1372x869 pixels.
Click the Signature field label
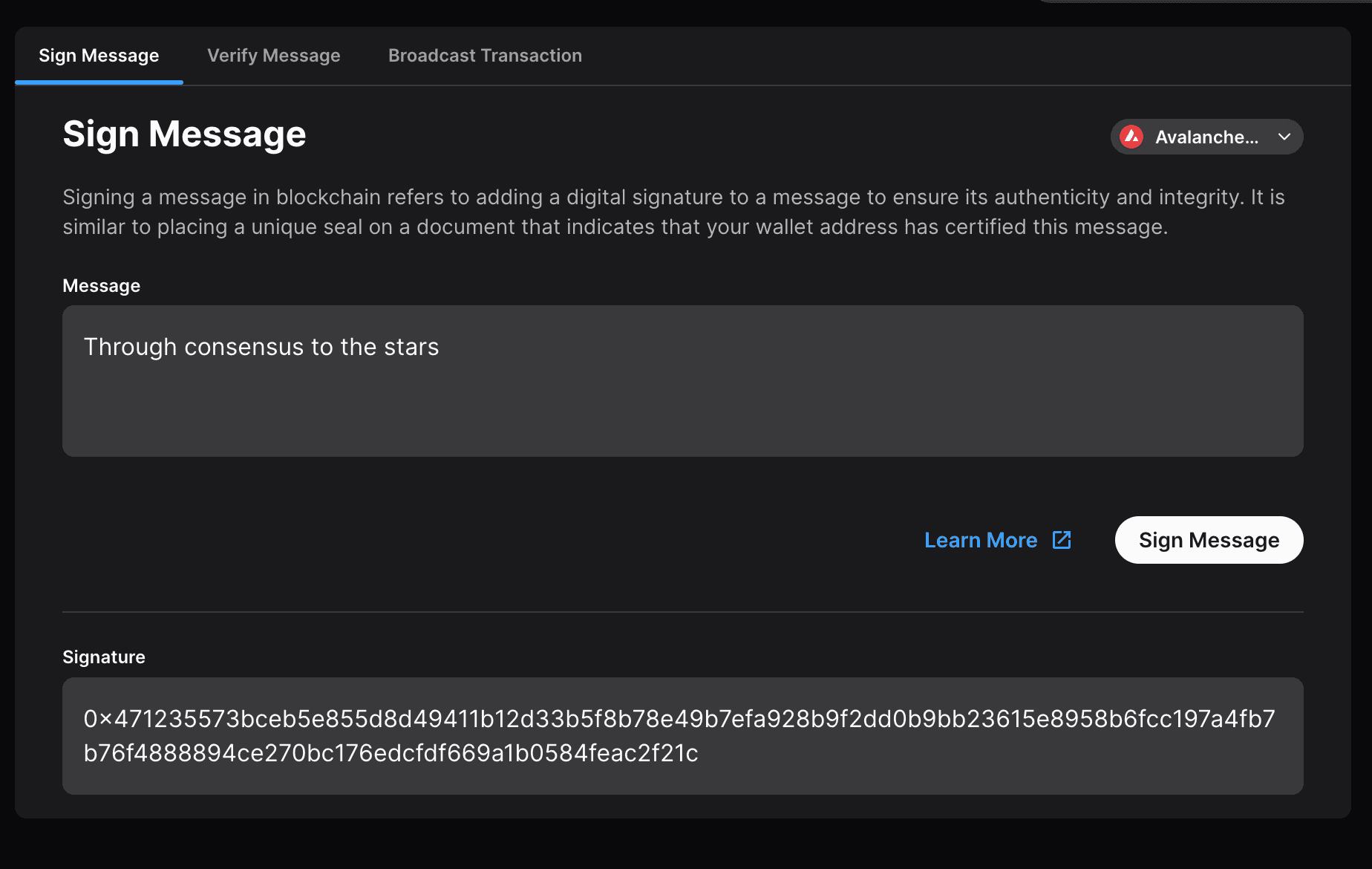(104, 657)
